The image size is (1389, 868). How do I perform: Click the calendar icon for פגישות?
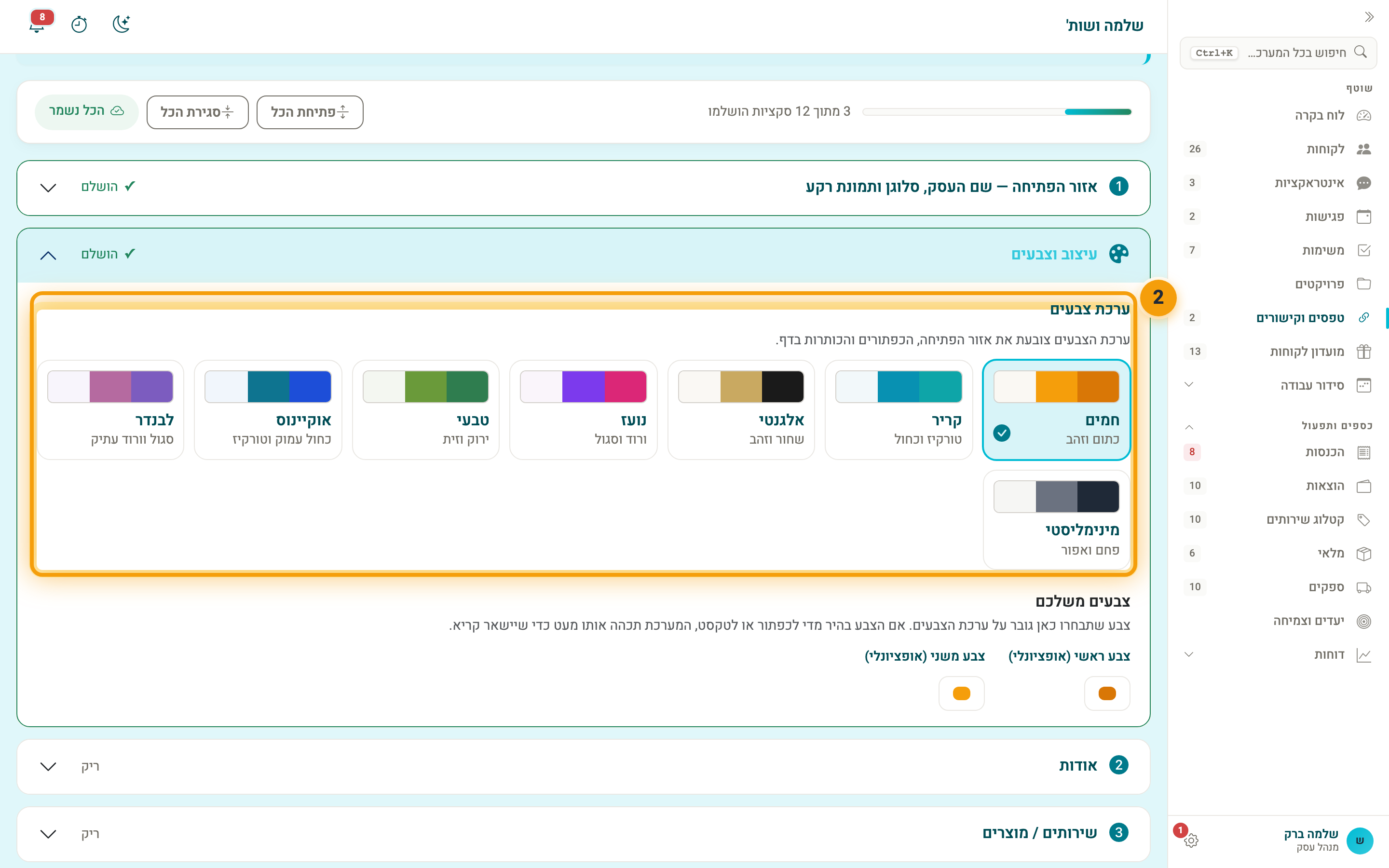[1364, 217]
